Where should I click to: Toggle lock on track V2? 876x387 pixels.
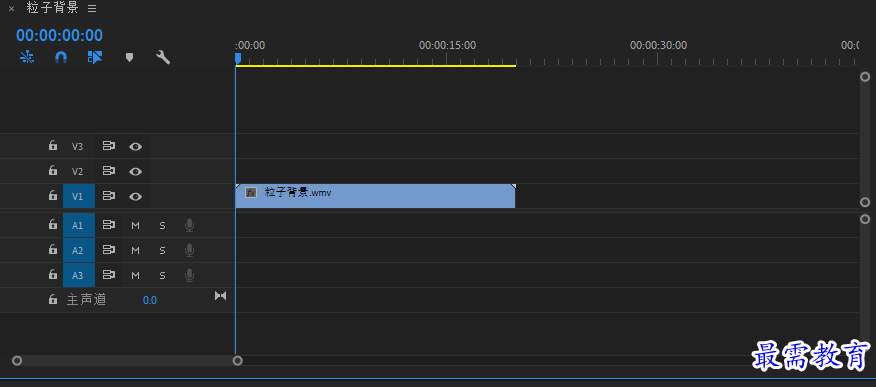(x=53, y=170)
